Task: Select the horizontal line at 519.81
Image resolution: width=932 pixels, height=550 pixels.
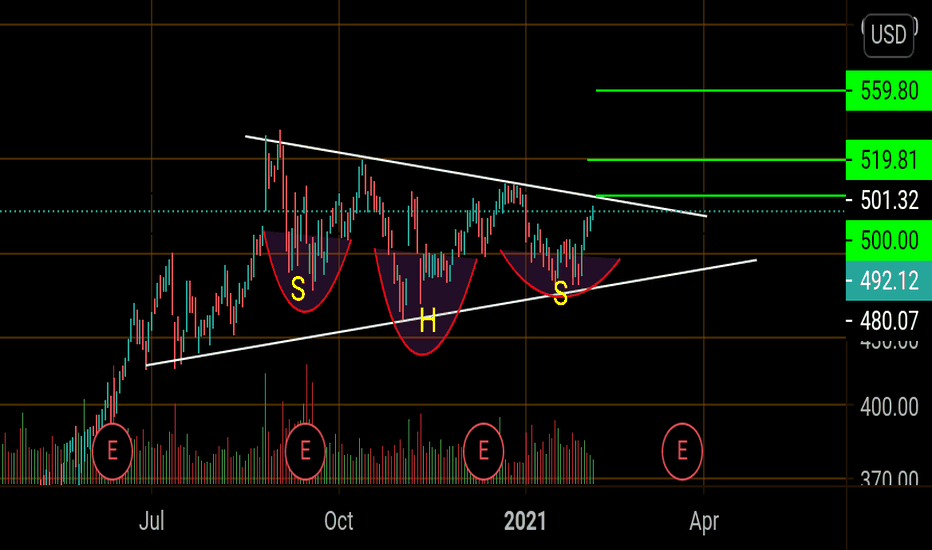Action: [x=716, y=160]
